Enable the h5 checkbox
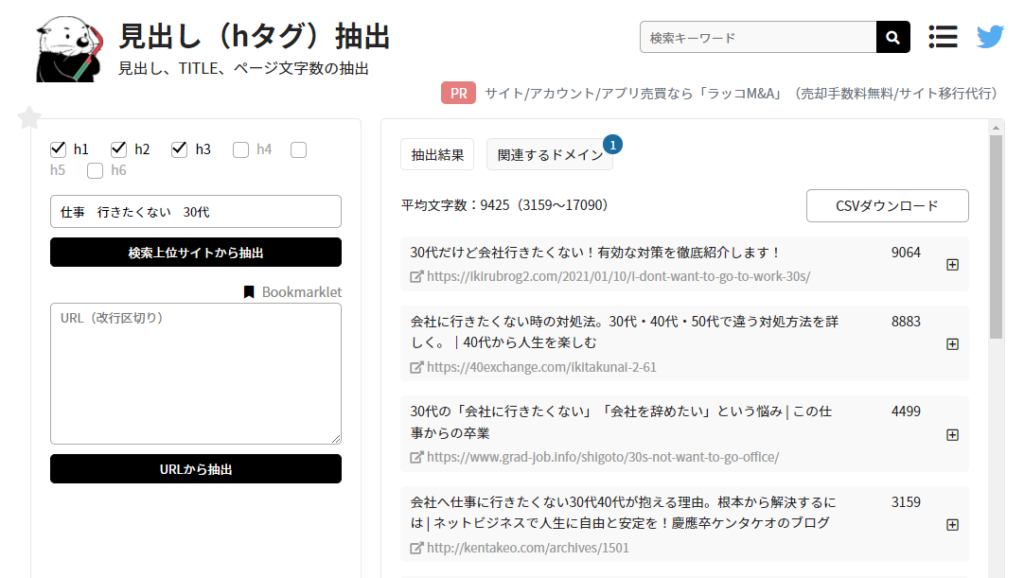 coord(298,150)
